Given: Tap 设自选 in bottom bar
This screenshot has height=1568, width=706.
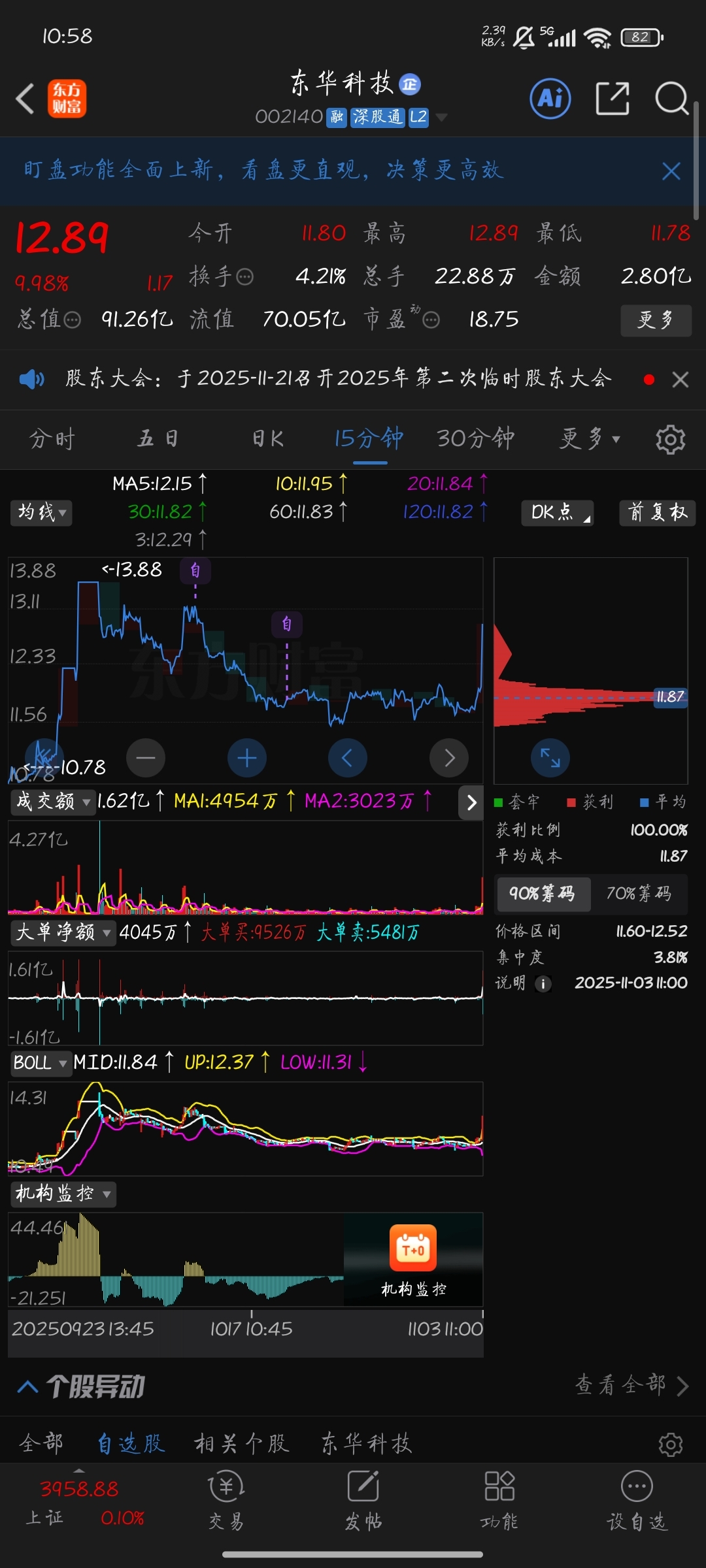Looking at the screenshot, I should tap(637, 1502).
